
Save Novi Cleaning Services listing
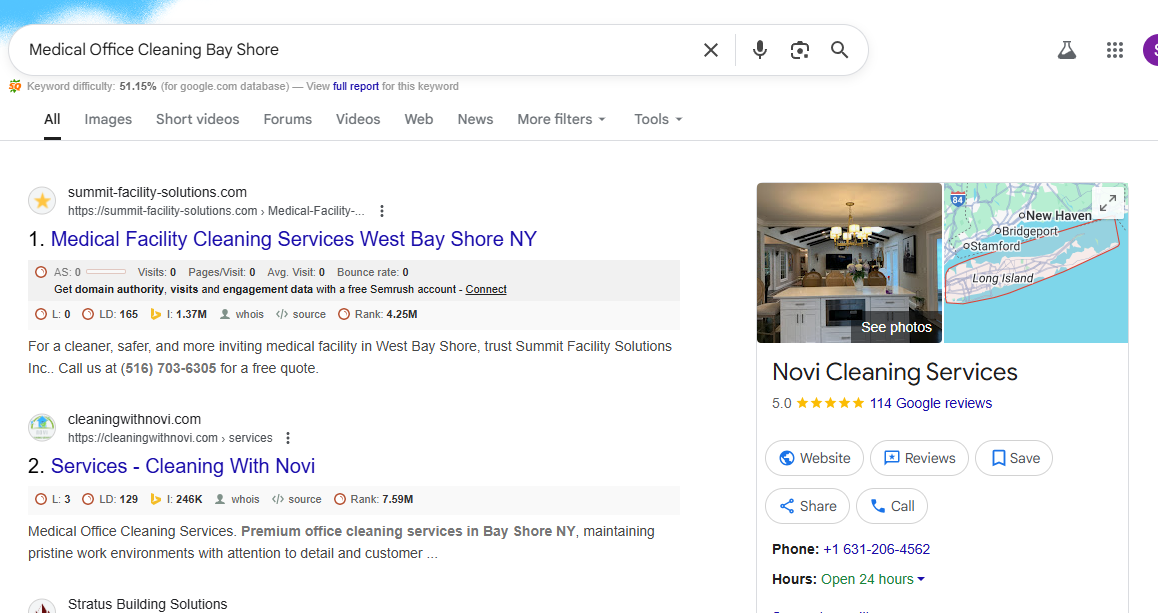(x=1014, y=458)
